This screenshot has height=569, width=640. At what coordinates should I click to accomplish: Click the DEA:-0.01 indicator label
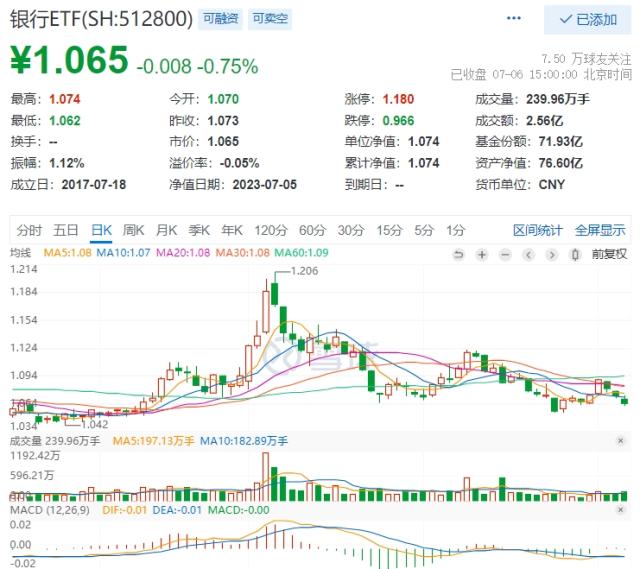(177, 510)
